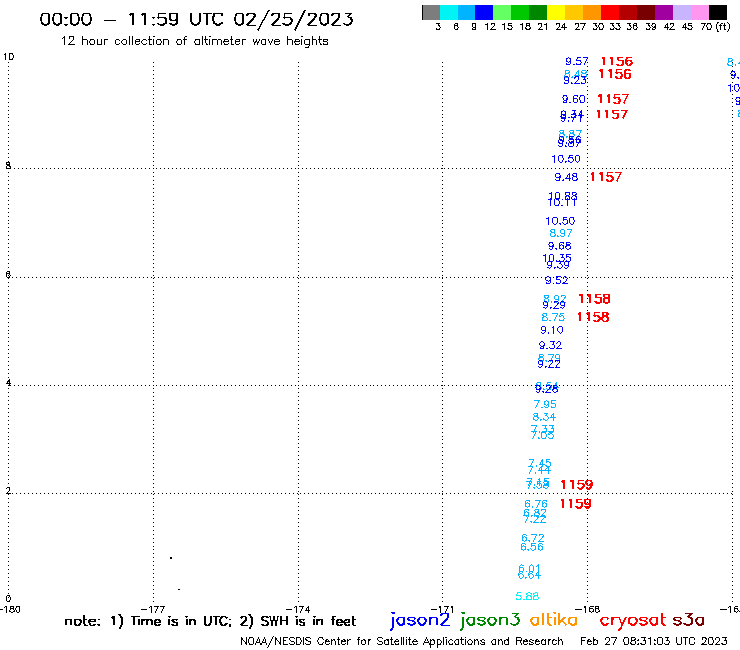Image resolution: width=740 pixels, height=650 pixels.
Task: Click the '70 (ft)' color scale label
Action: [x=715, y=27]
